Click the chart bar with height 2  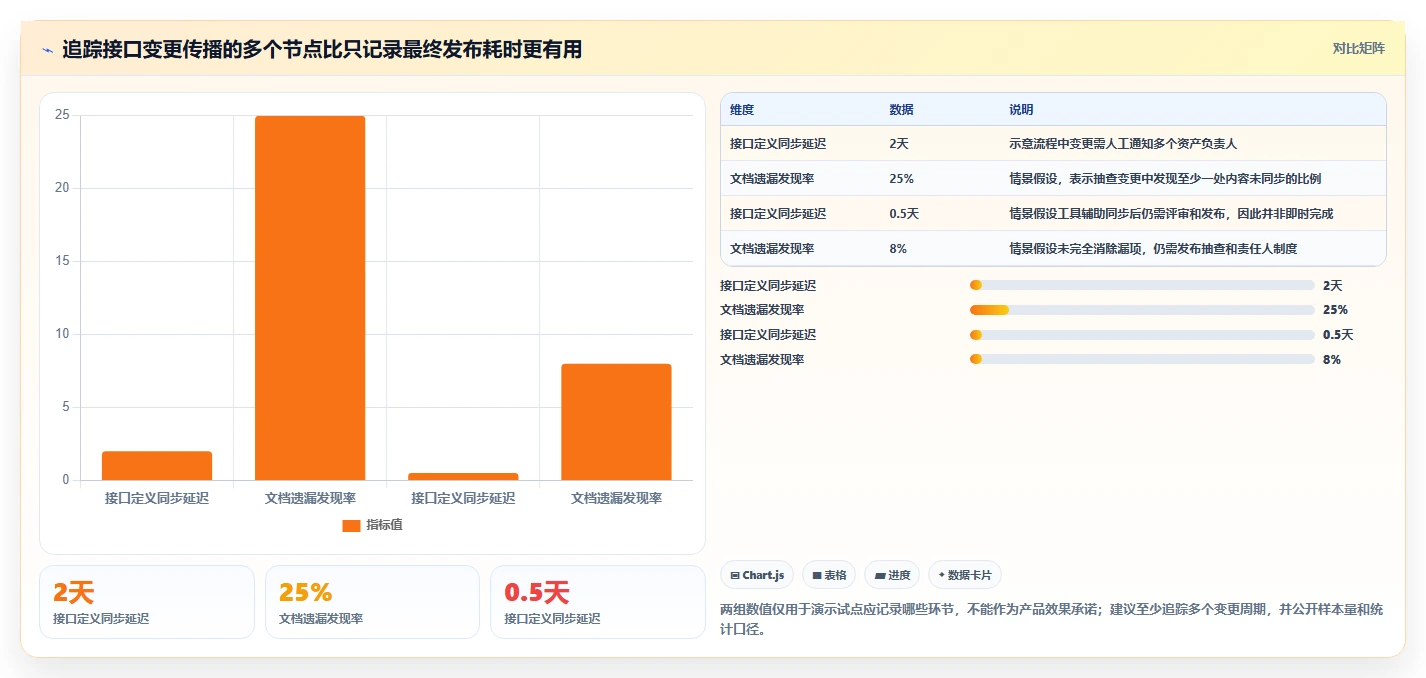click(157, 466)
